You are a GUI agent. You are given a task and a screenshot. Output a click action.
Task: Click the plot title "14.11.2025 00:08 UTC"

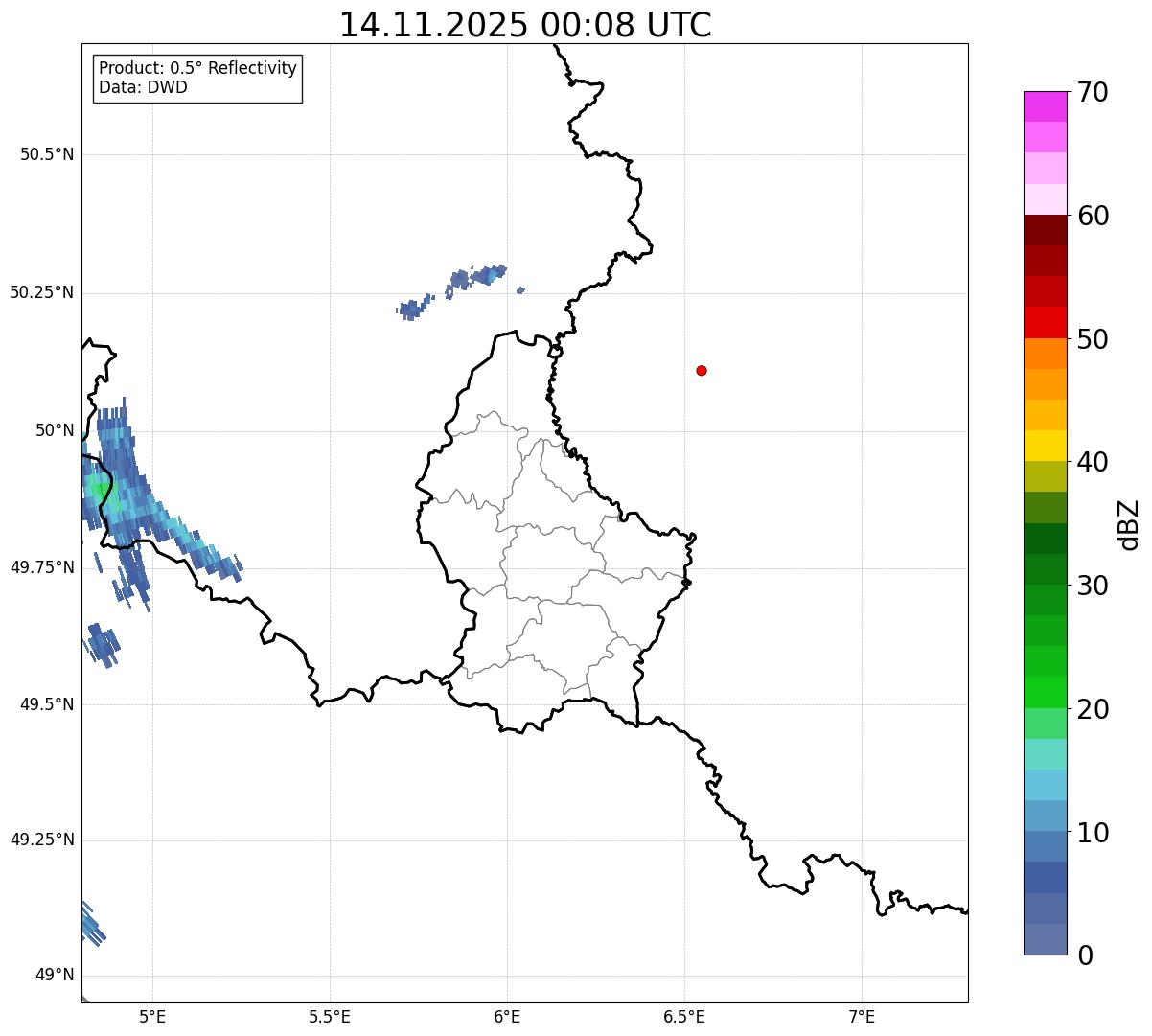[x=525, y=25]
